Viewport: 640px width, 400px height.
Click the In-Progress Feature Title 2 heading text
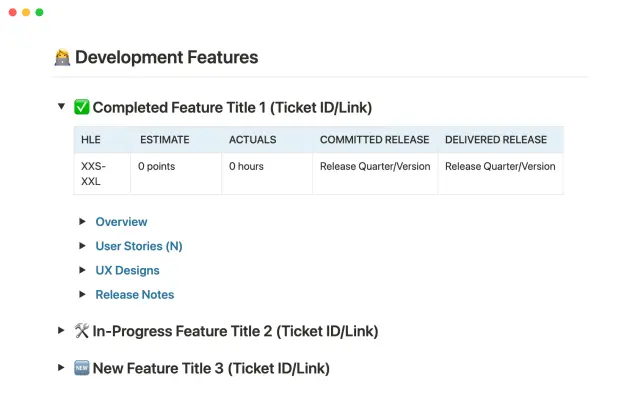click(236, 331)
